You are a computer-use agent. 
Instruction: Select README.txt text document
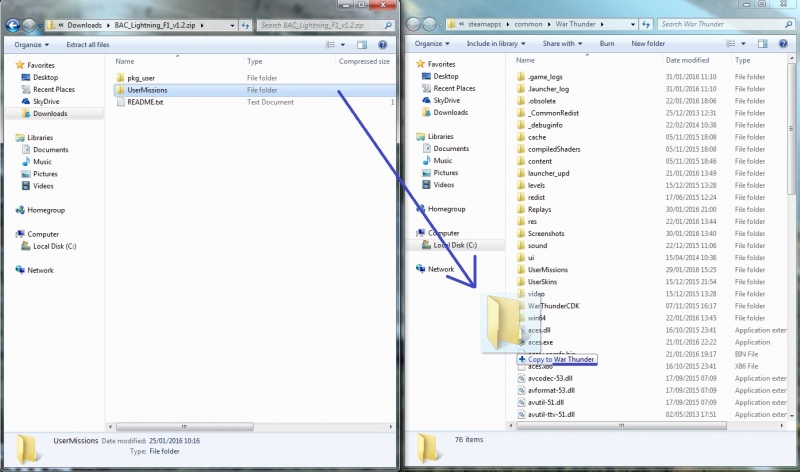tap(146, 102)
